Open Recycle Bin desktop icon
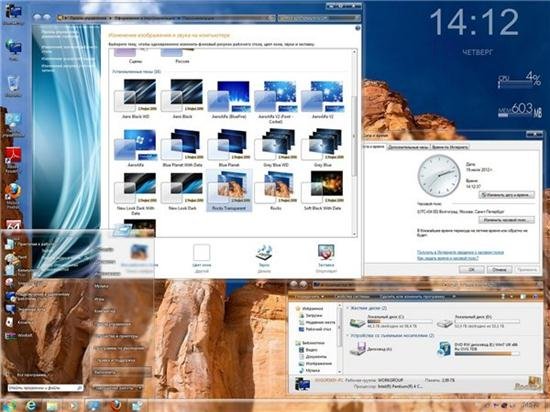Image resolution: width=550 pixels, height=412 pixels. [13, 86]
